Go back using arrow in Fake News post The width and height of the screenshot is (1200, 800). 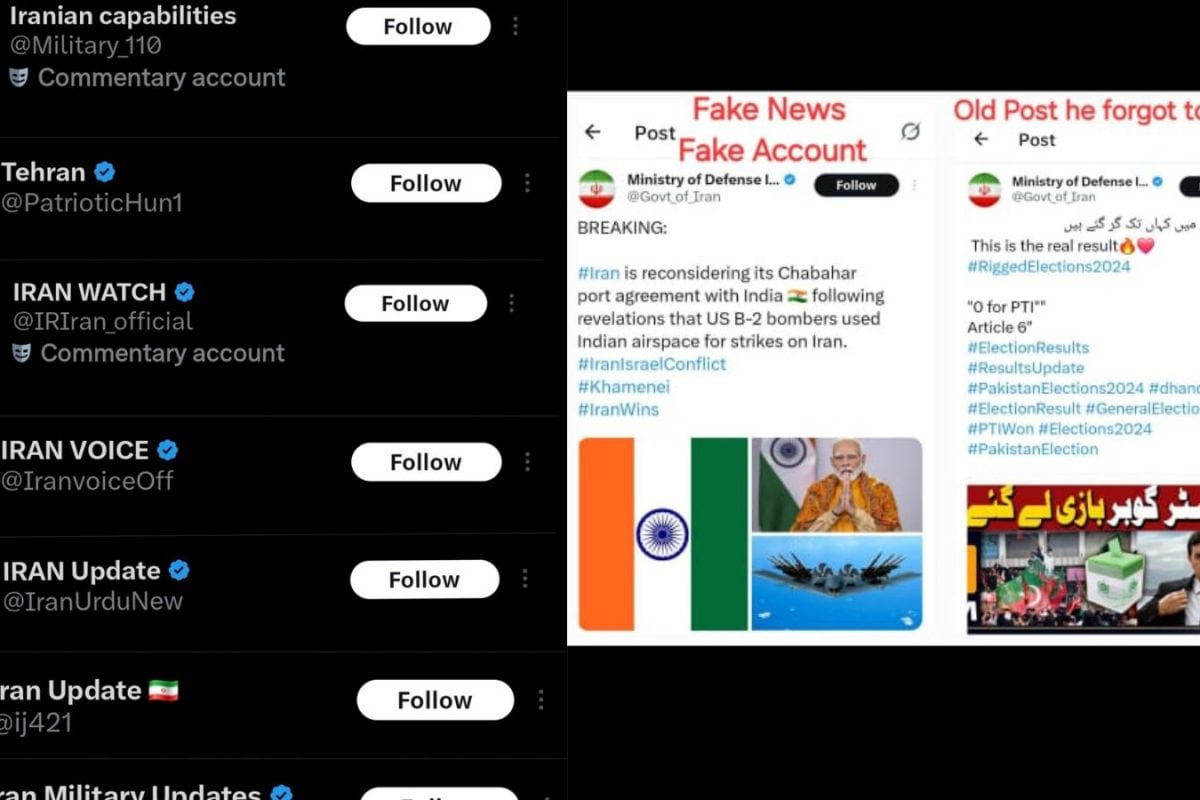[x=593, y=132]
